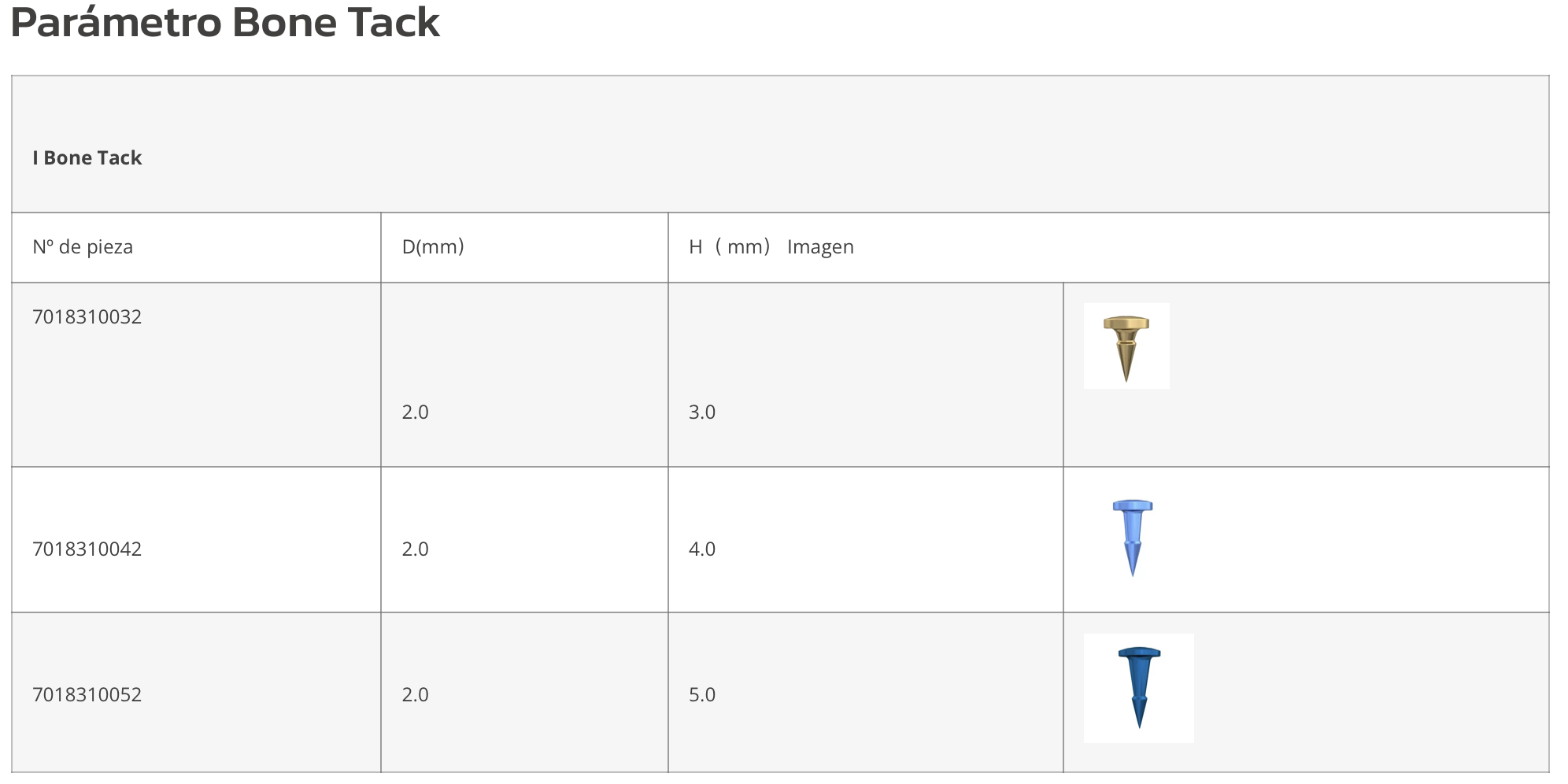Click the 5.0 height value
Screen dimensions: 1568x784
[x=702, y=694]
